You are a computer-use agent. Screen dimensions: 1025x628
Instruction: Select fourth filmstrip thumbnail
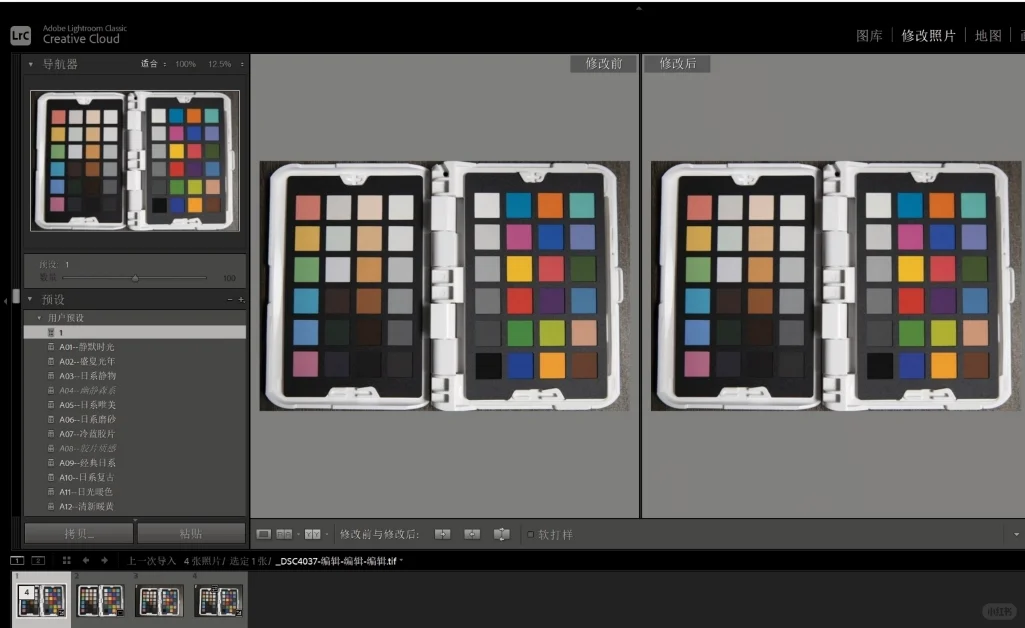pos(218,601)
